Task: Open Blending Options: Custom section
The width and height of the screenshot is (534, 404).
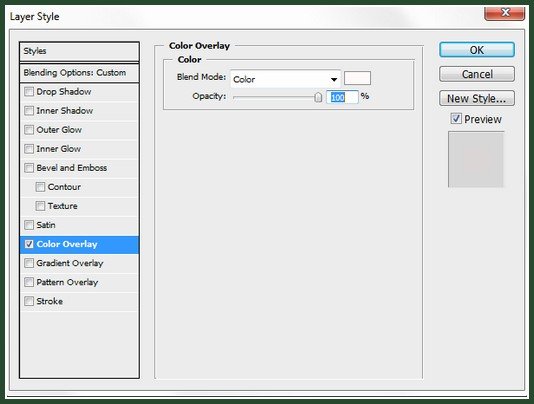Action: click(79, 73)
